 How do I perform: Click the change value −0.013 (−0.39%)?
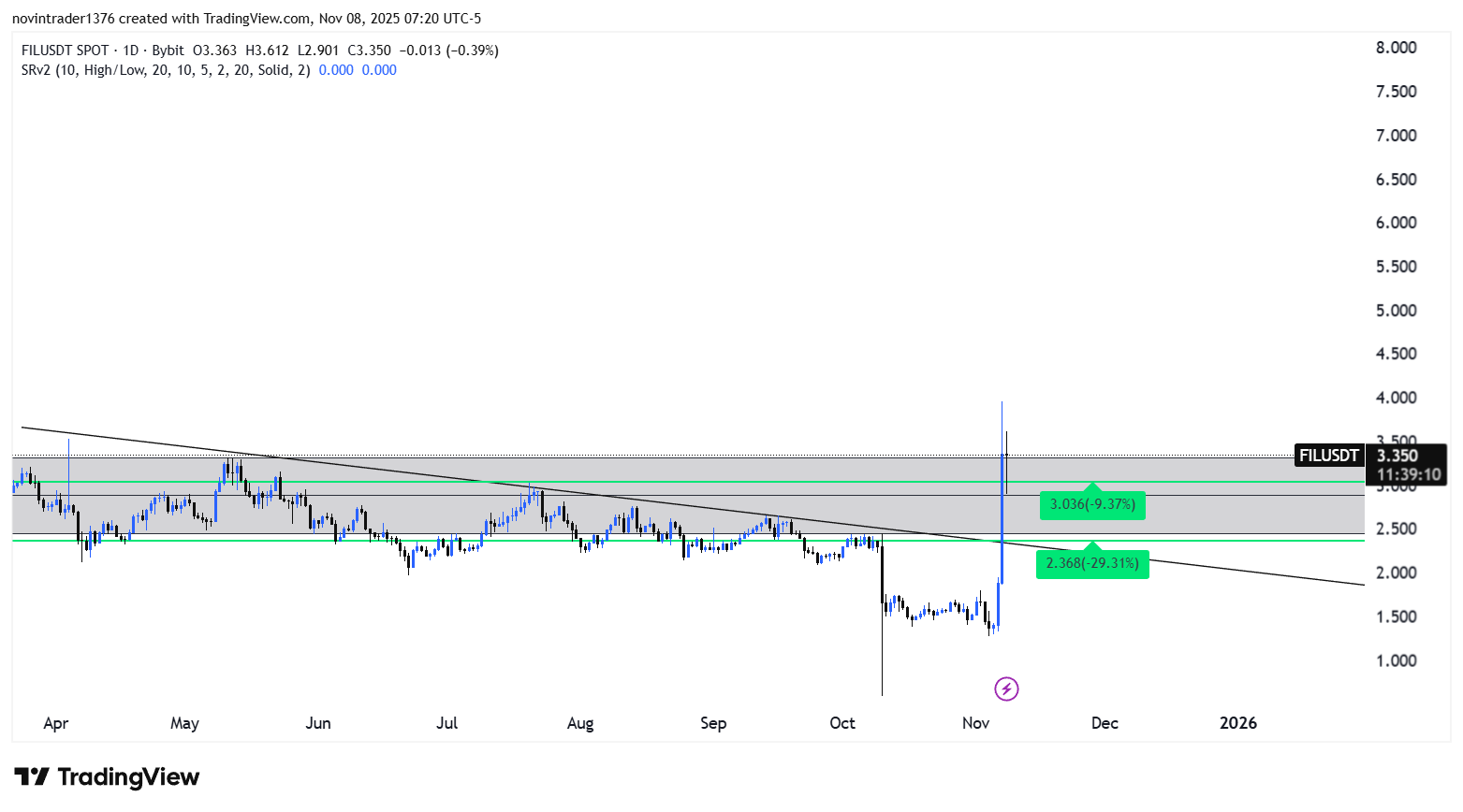[449, 51]
